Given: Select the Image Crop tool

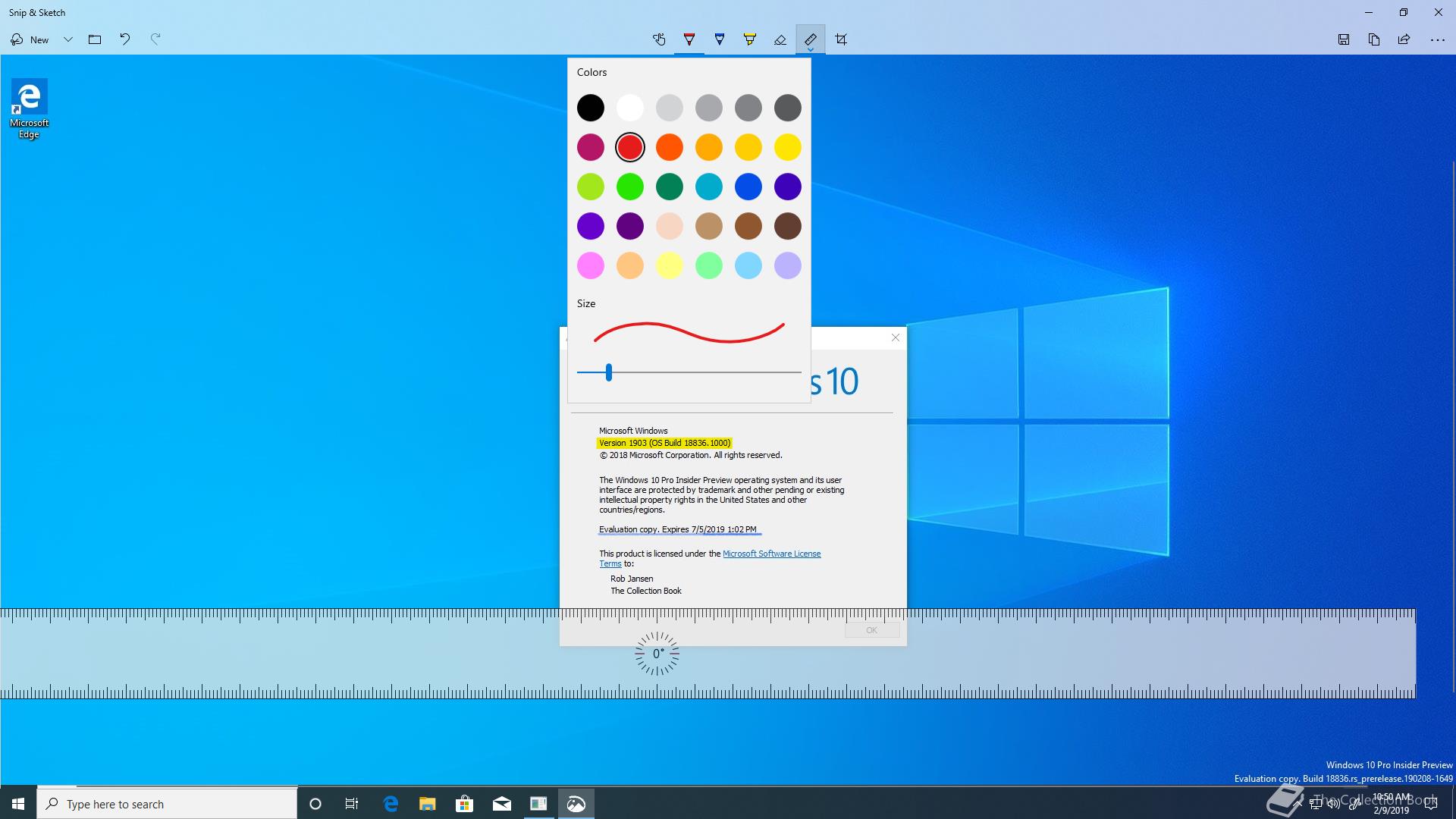Looking at the screenshot, I should [x=841, y=39].
